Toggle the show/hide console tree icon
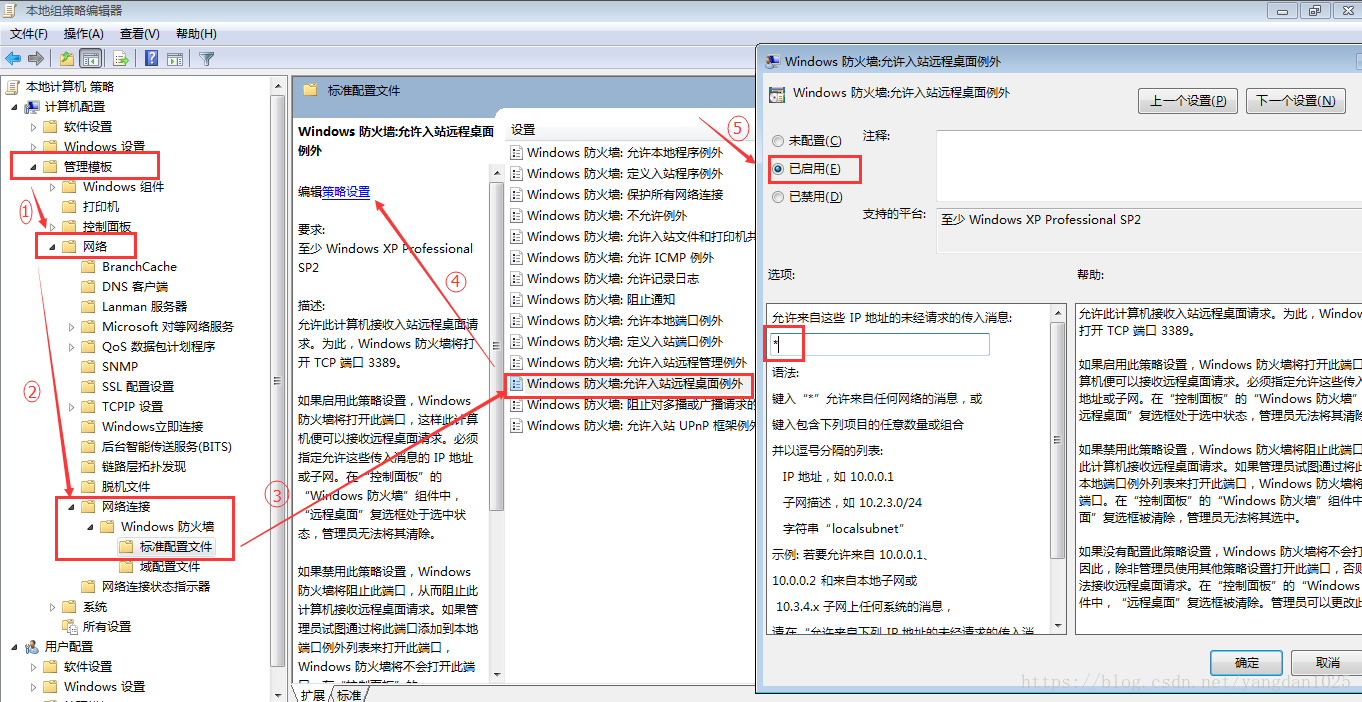The height and width of the screenshot is (702, 1362). [x=90, y=58]
